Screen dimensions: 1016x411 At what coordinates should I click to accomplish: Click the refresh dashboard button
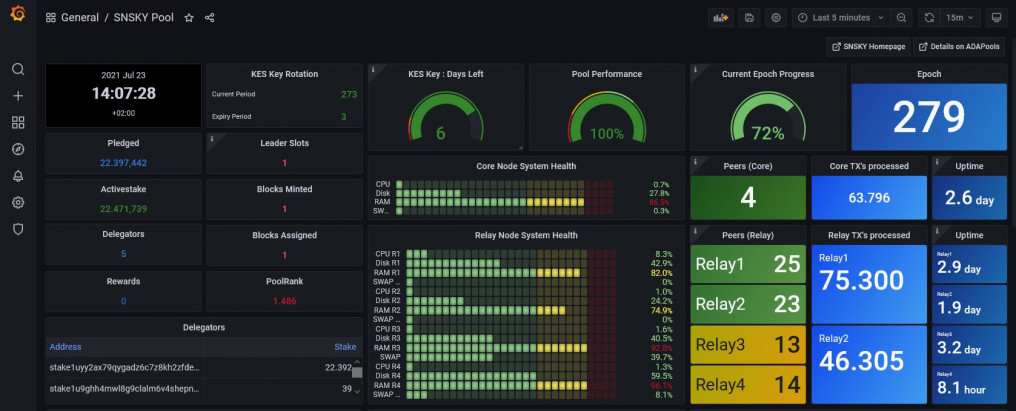[x=929, y=18]
